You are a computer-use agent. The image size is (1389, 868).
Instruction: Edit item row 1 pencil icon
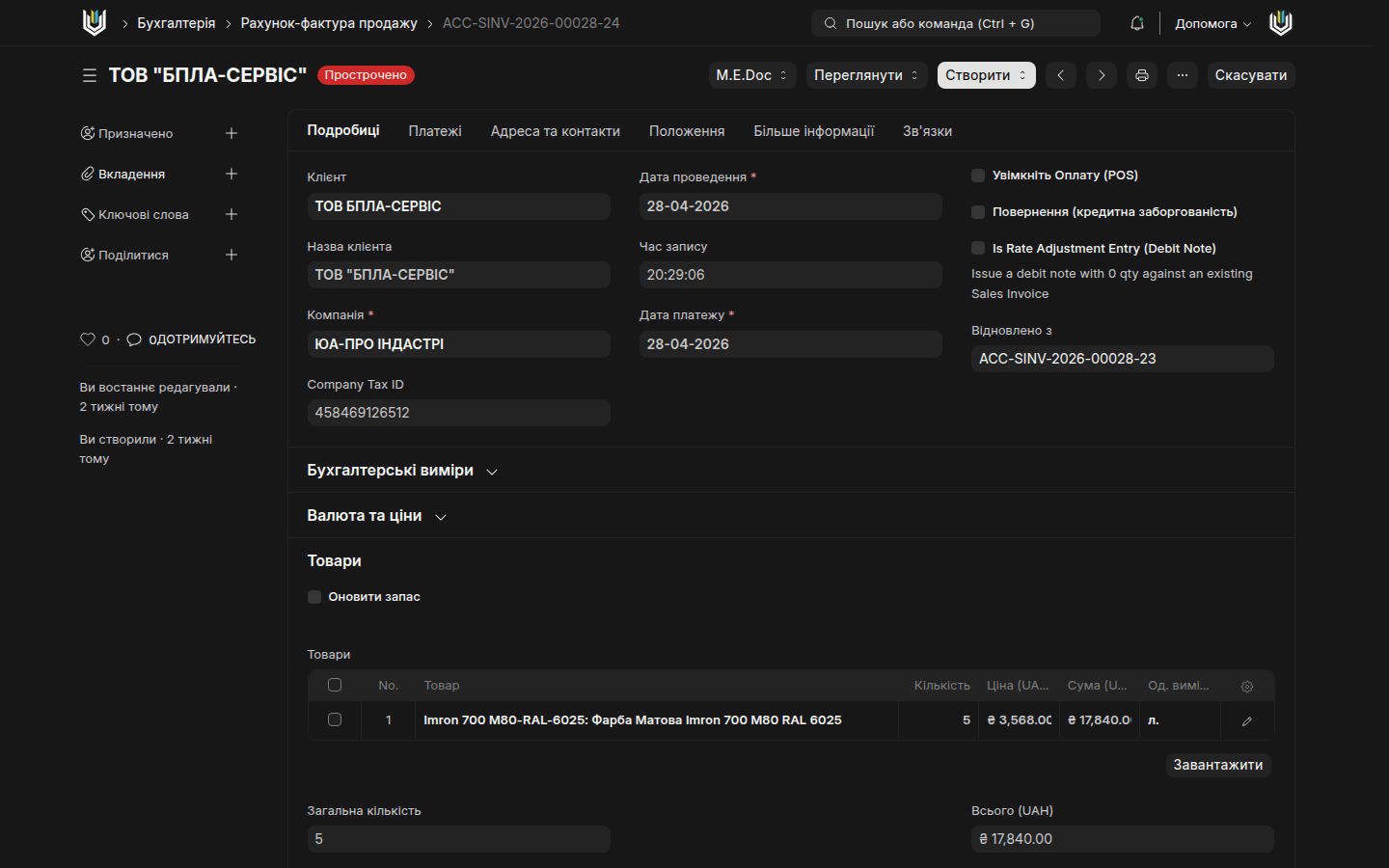1247,720
